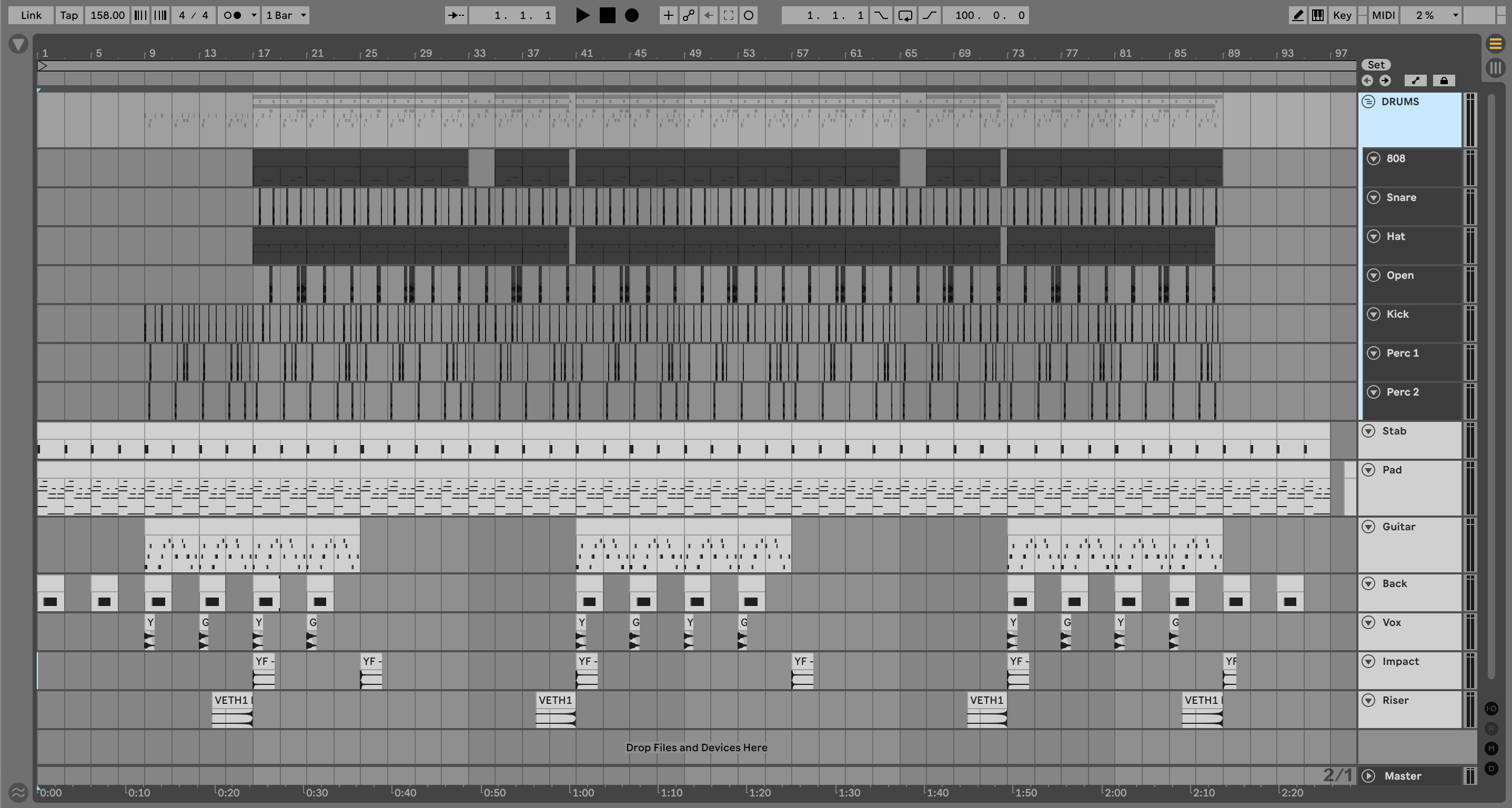Screen dimensions: 1512x808
Task: Toggle the Computer MIDI Keyboard icon
Action: [x=1318, y=15]
